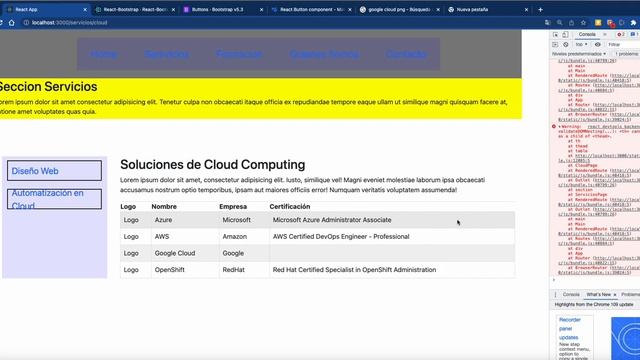
Task: Select the Console tab in DevTools top bar
Action: tap(587, 35)
